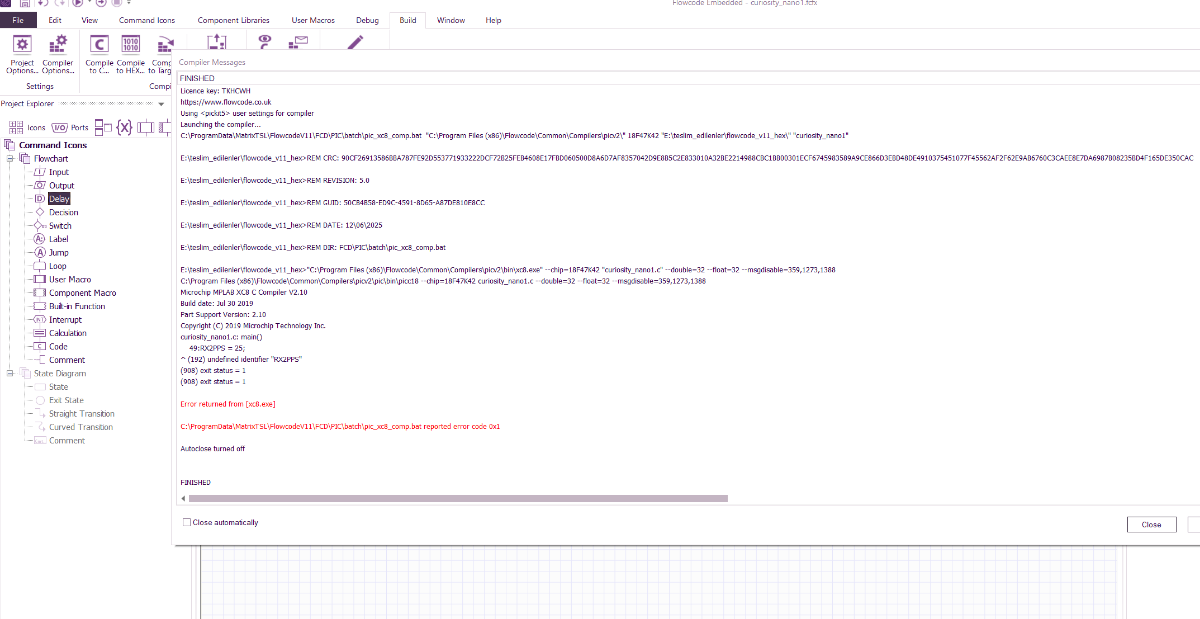The image size is (1200, 619).
Task: Switch to the Debug ribbon tab
Action: tap(367, 20)
